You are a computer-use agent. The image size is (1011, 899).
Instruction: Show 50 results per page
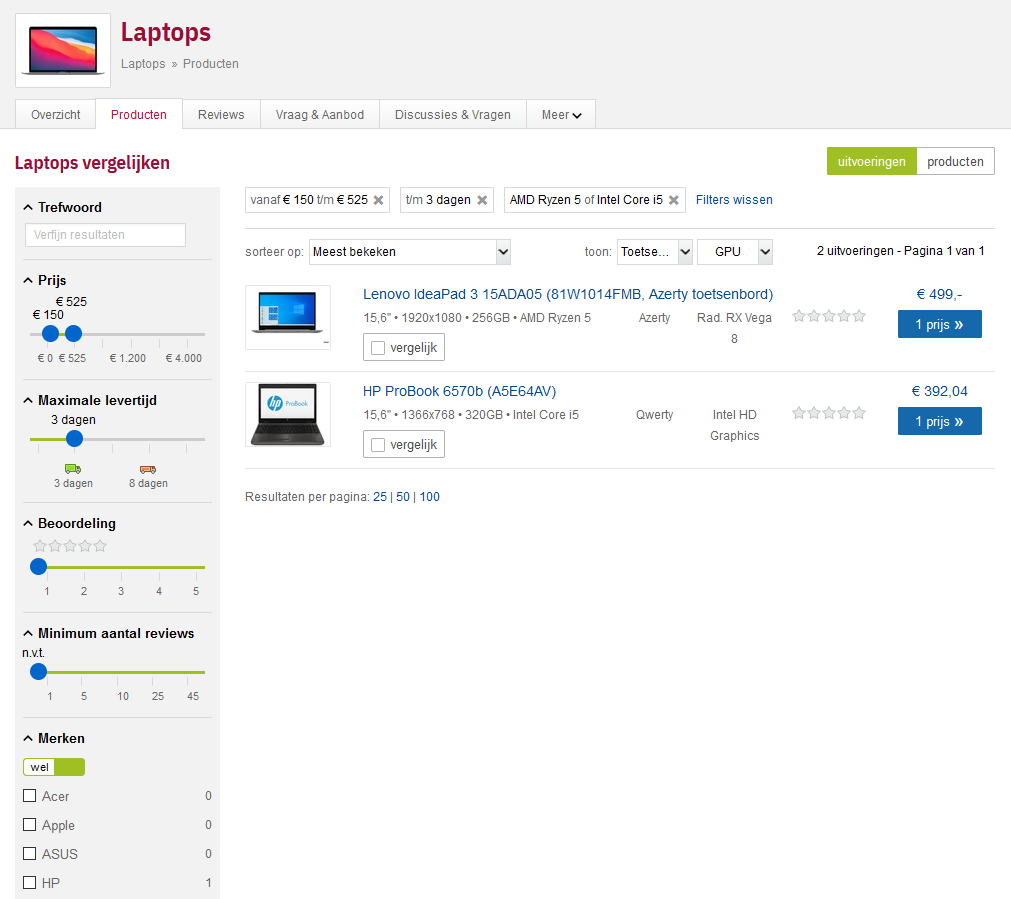403,497
